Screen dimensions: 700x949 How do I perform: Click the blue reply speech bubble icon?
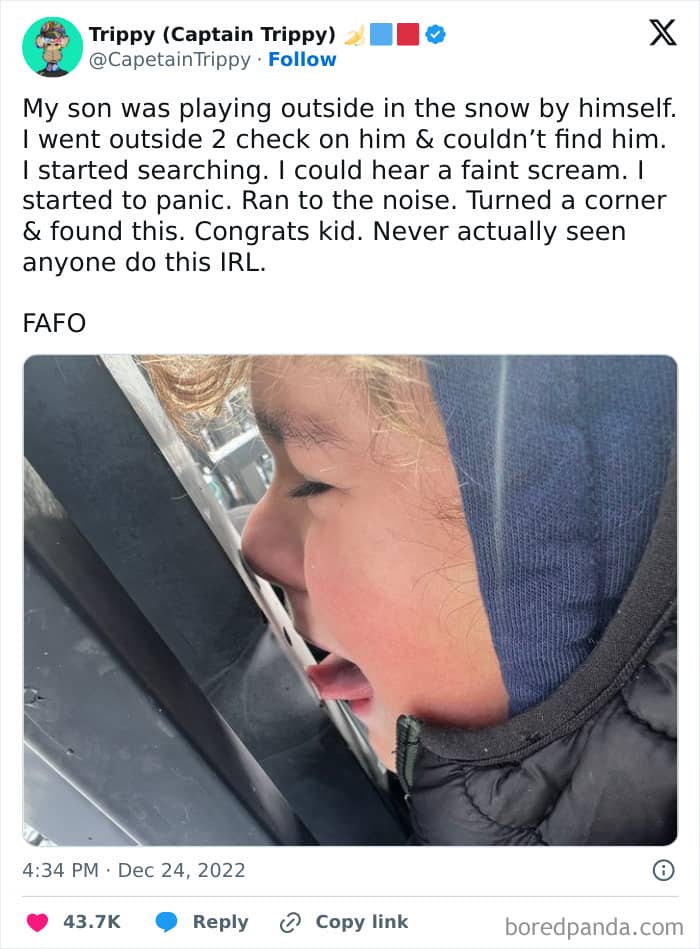[166, 922]
